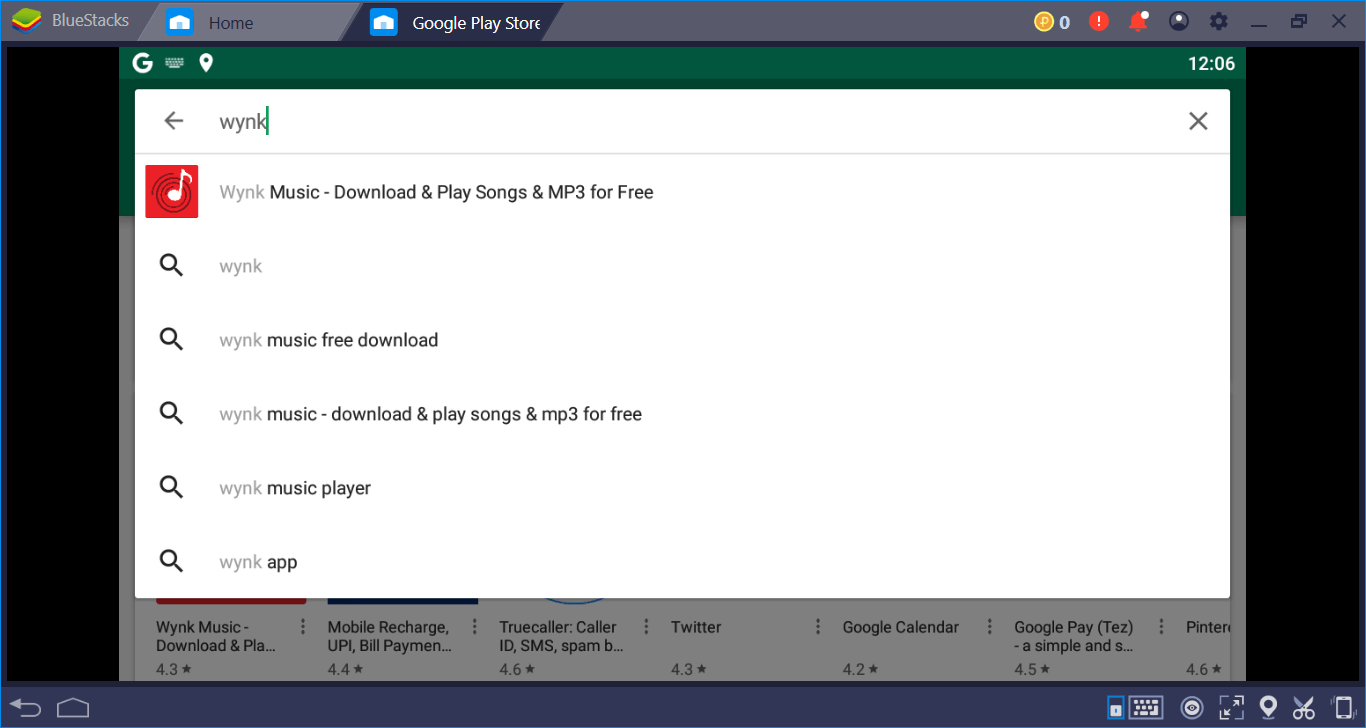Click the location status bar icon
1366x728 pixels.
coord(206,63)
